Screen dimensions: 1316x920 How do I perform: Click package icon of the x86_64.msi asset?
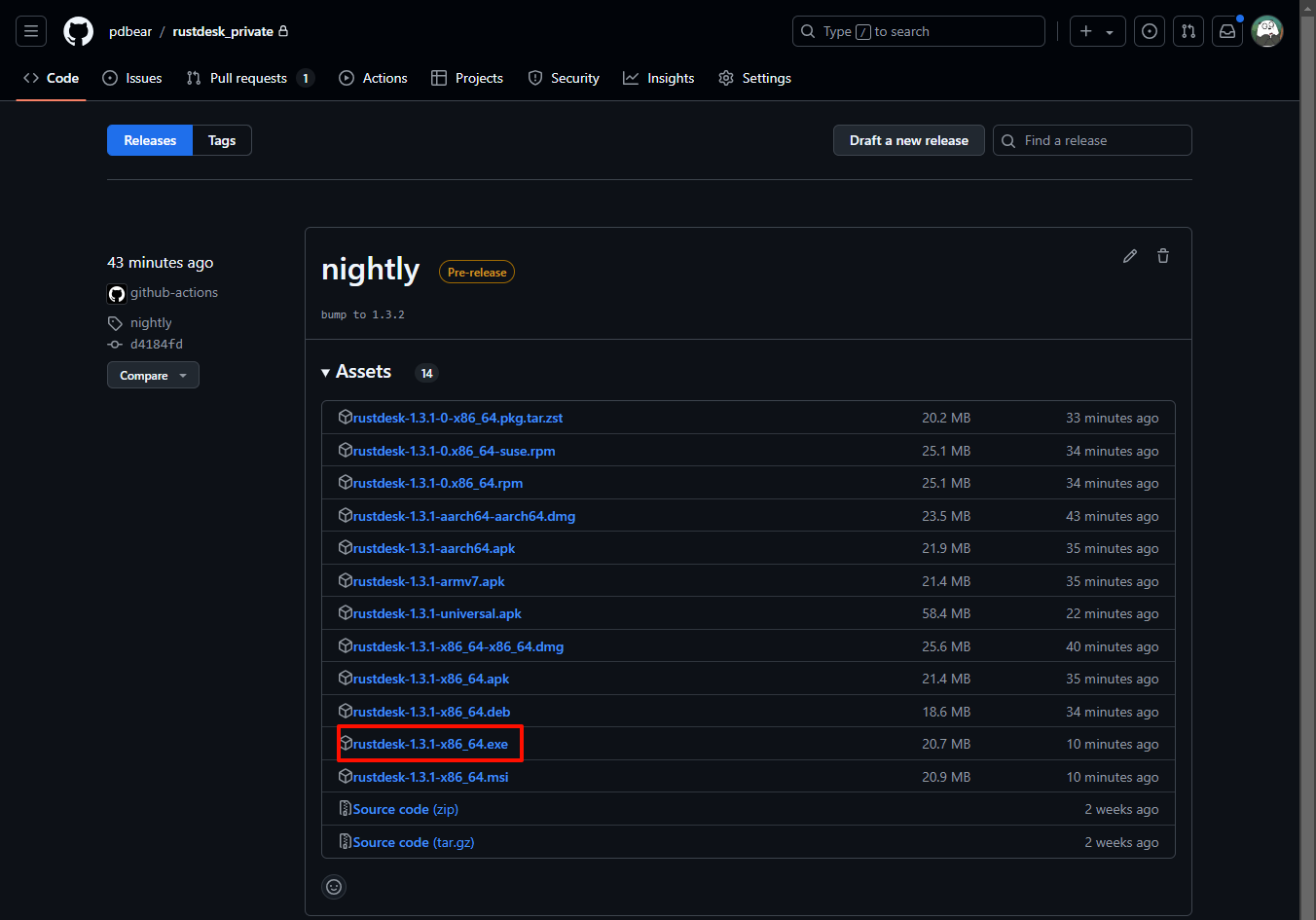[x=346, y=776]
